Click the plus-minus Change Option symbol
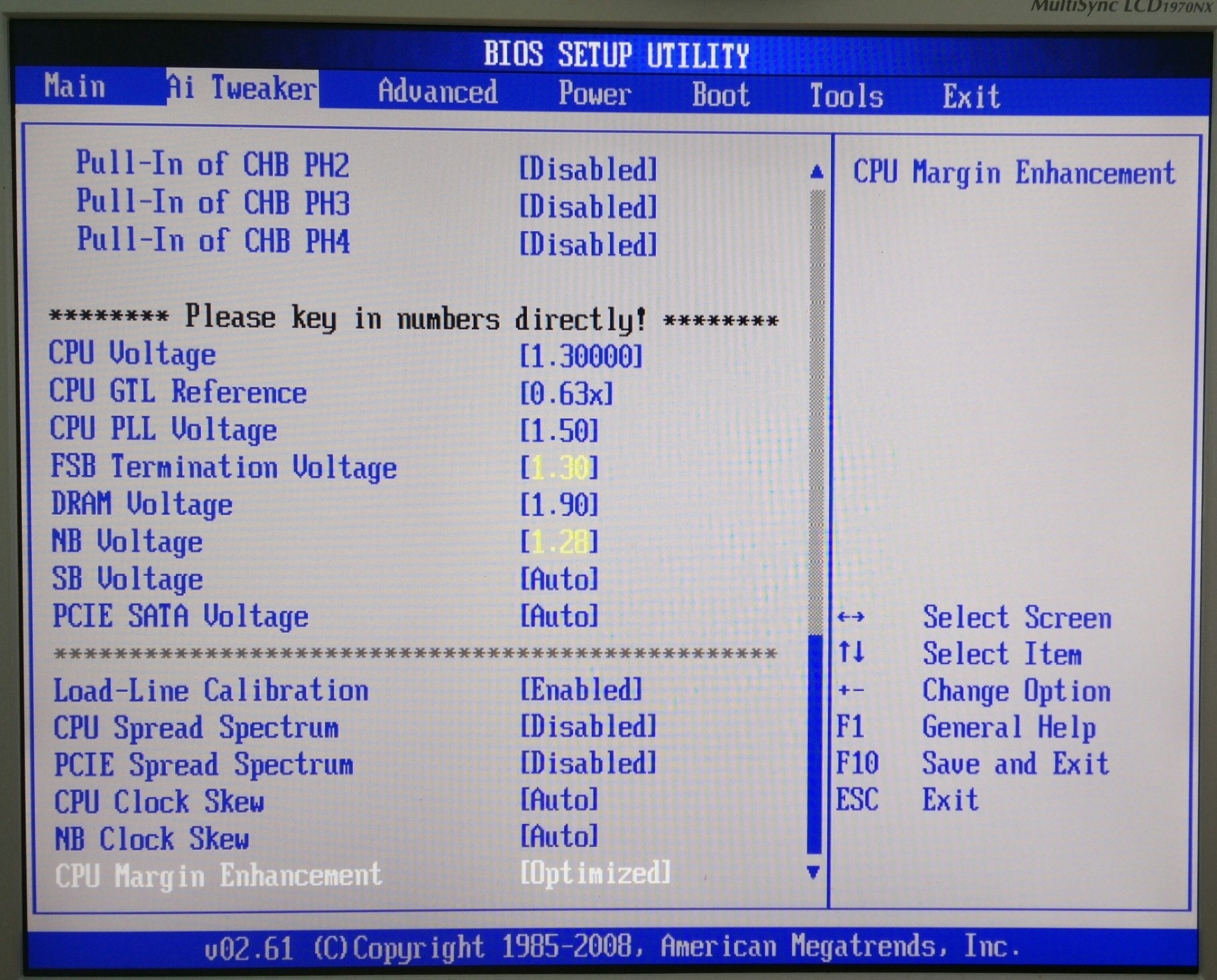Screen dimensions: 1217x980 851,690
